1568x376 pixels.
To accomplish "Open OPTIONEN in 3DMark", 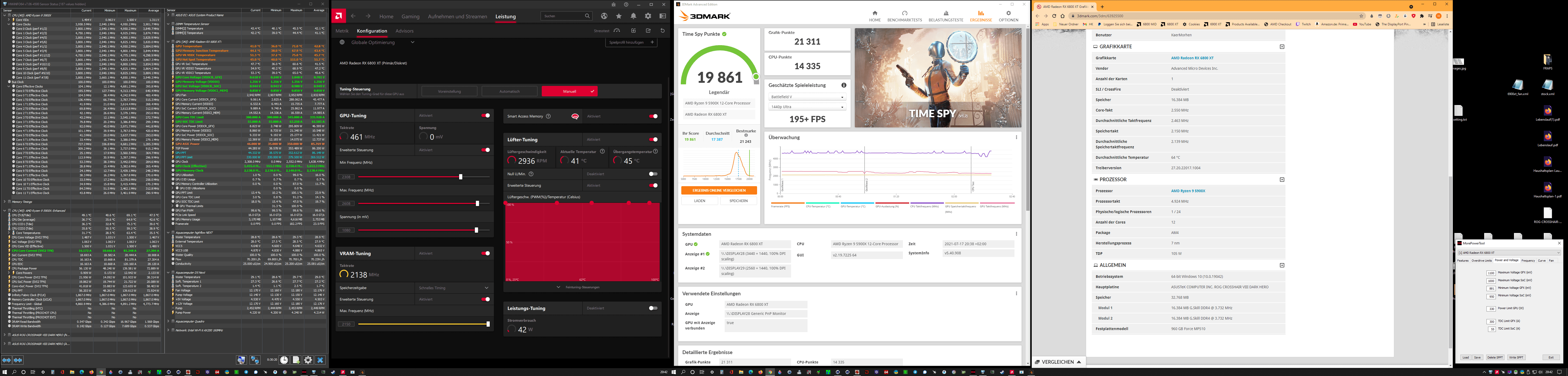I will point(1008,16).
